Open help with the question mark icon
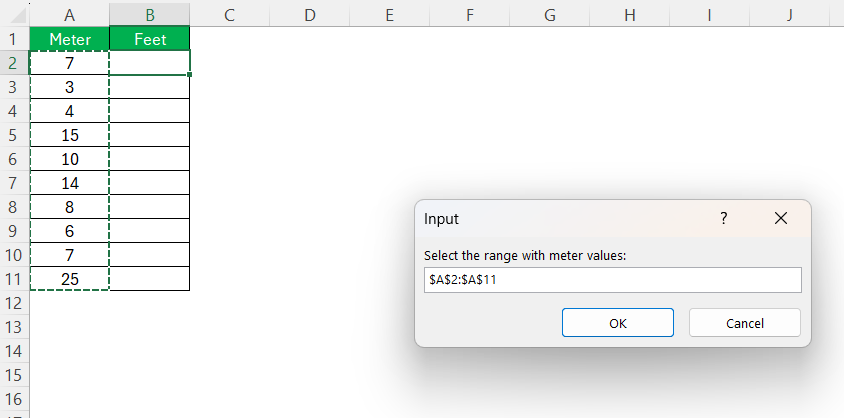Screen dimensions: 844x418 click(x=723, y=218)
